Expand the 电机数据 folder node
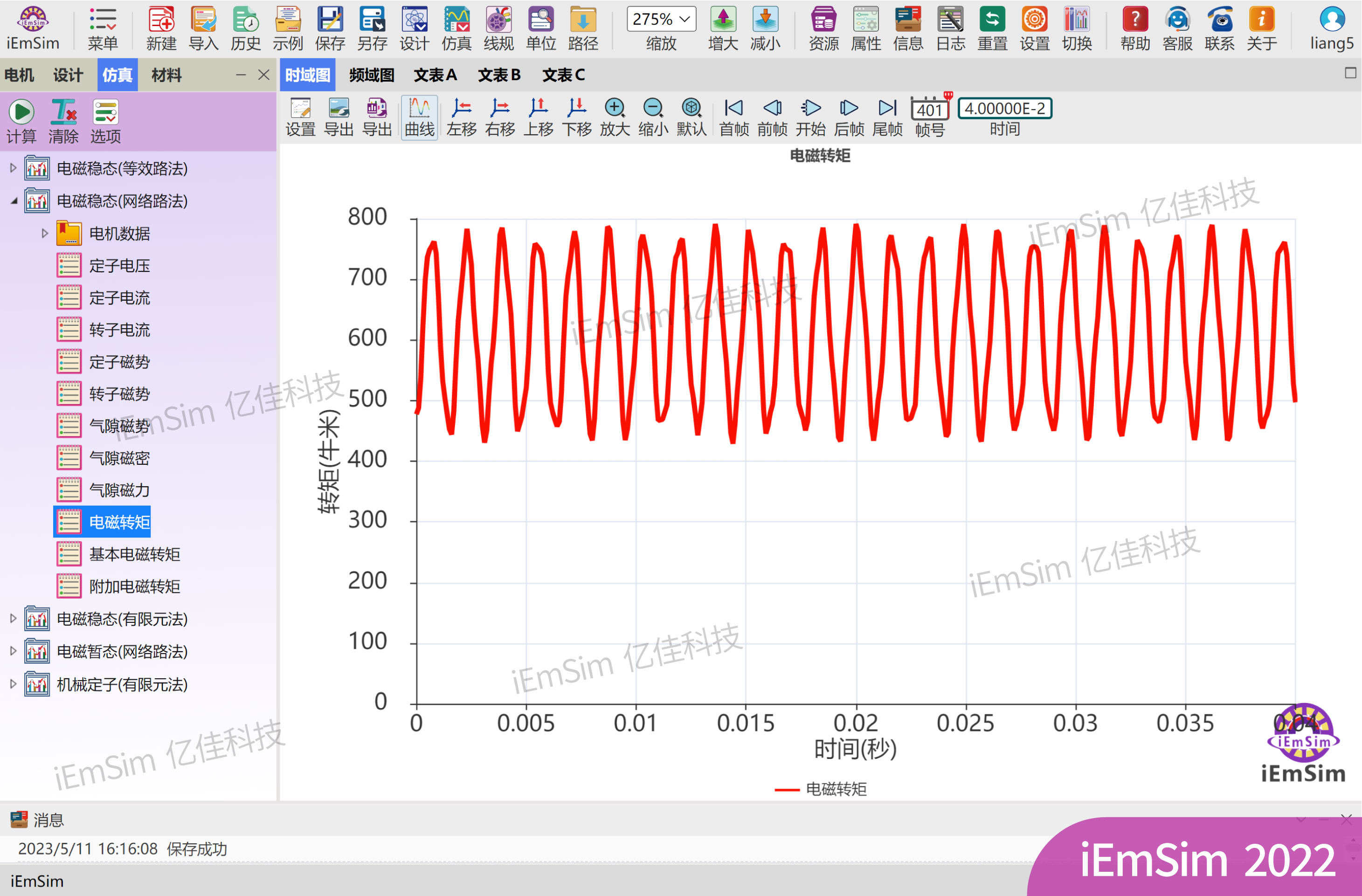Screen dimensions: 1362x896 coord(45,234)
